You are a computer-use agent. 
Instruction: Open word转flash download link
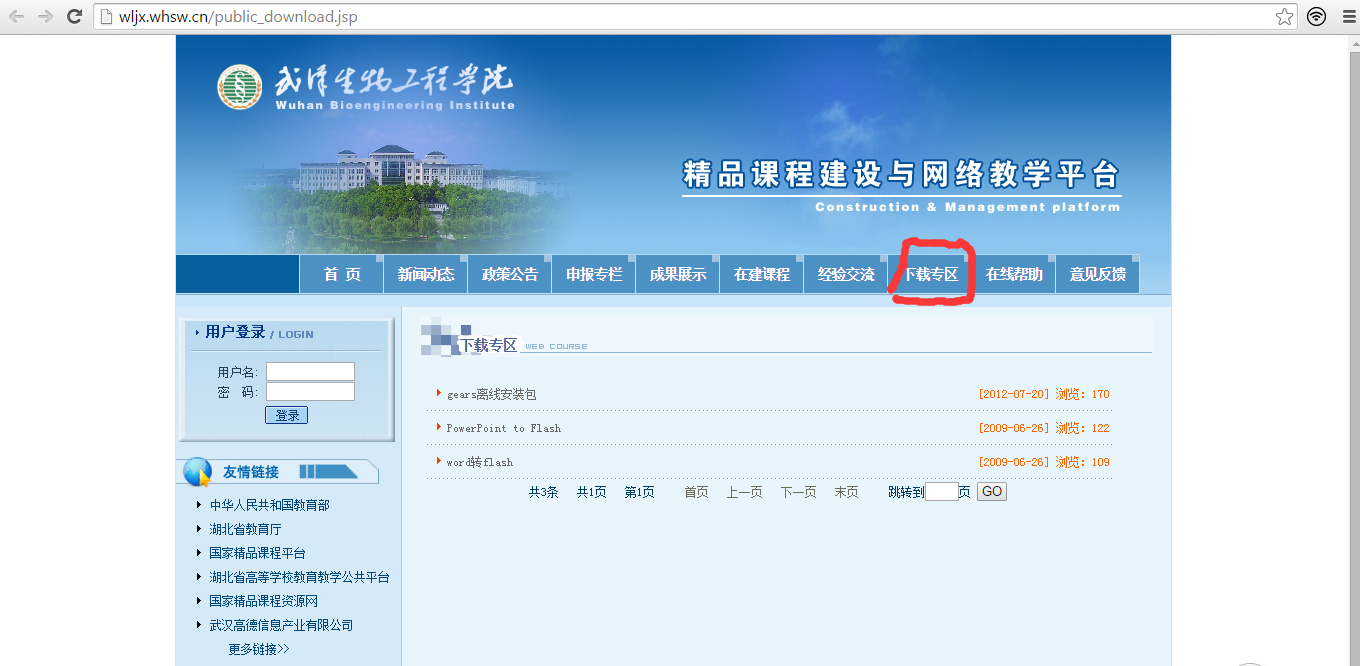coord(479,462)
